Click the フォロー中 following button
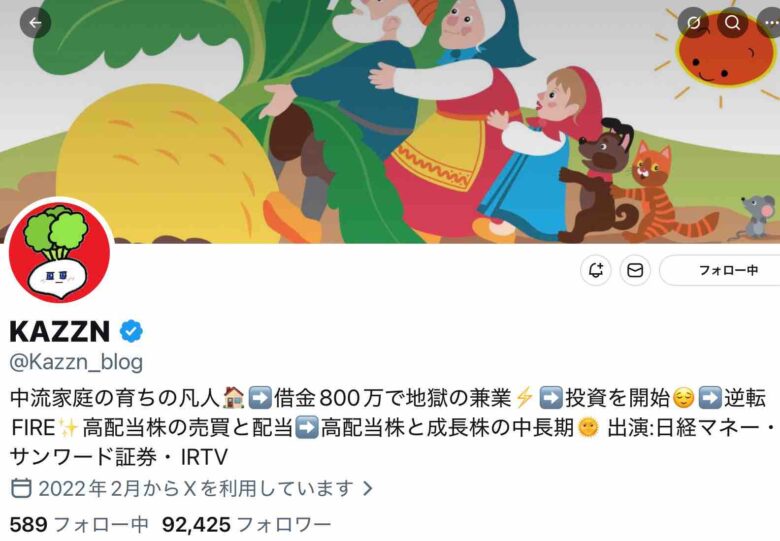This screenshot has height=541, width=780. click(720, 270)
